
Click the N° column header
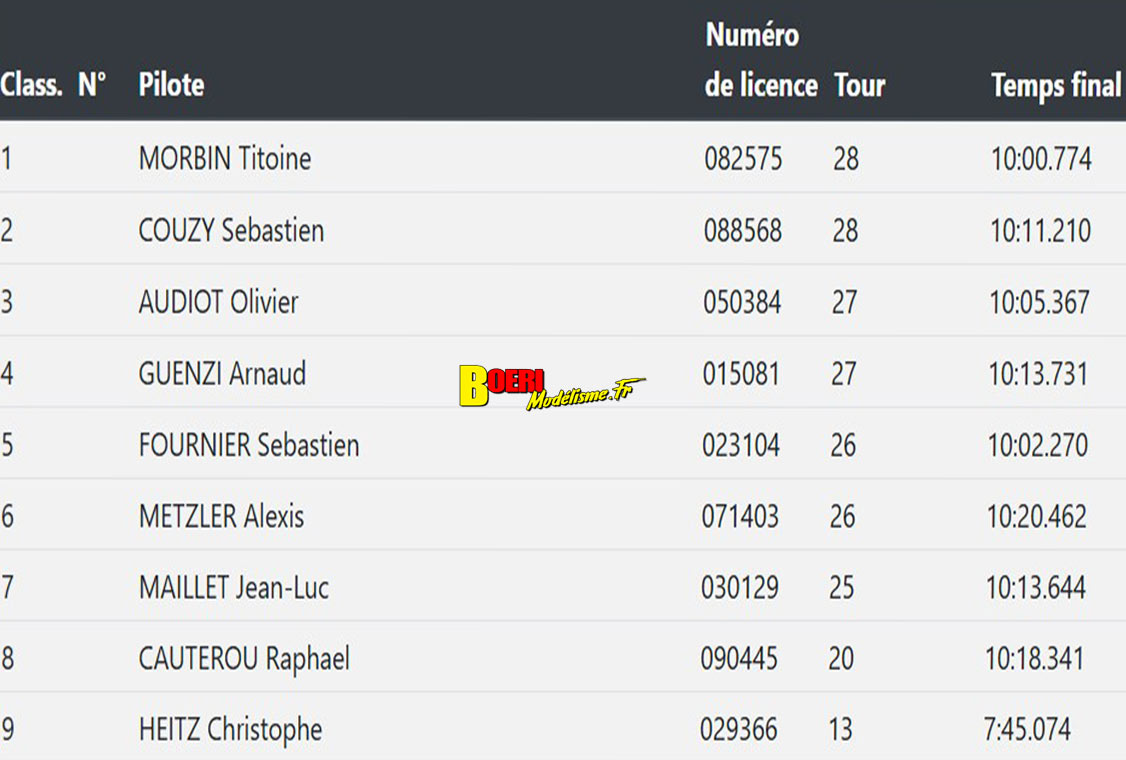pyautogui.click(x=92, y=85)
